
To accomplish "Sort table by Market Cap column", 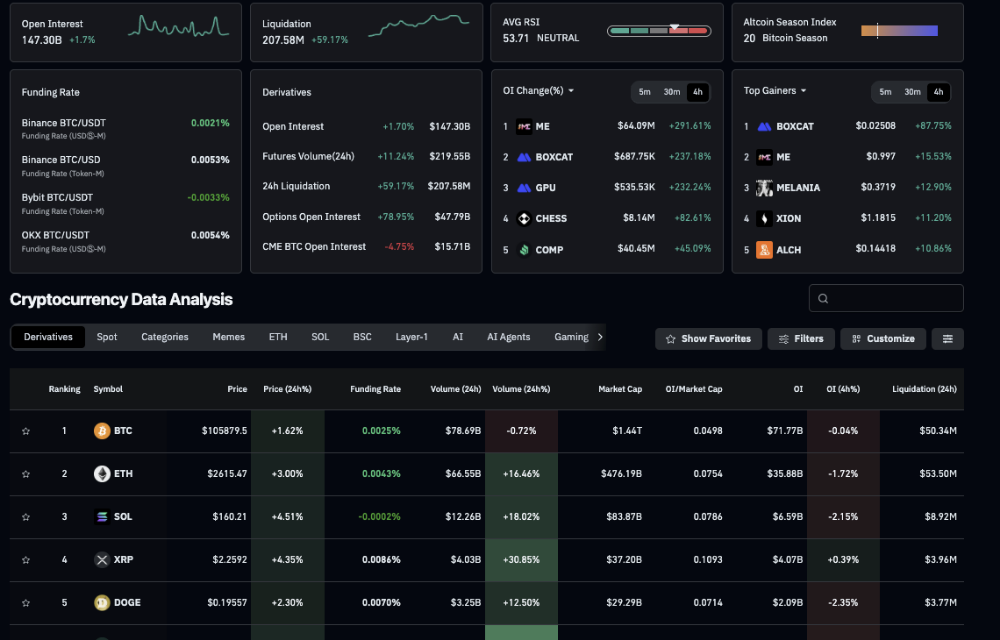I will (x=620, y=389).
